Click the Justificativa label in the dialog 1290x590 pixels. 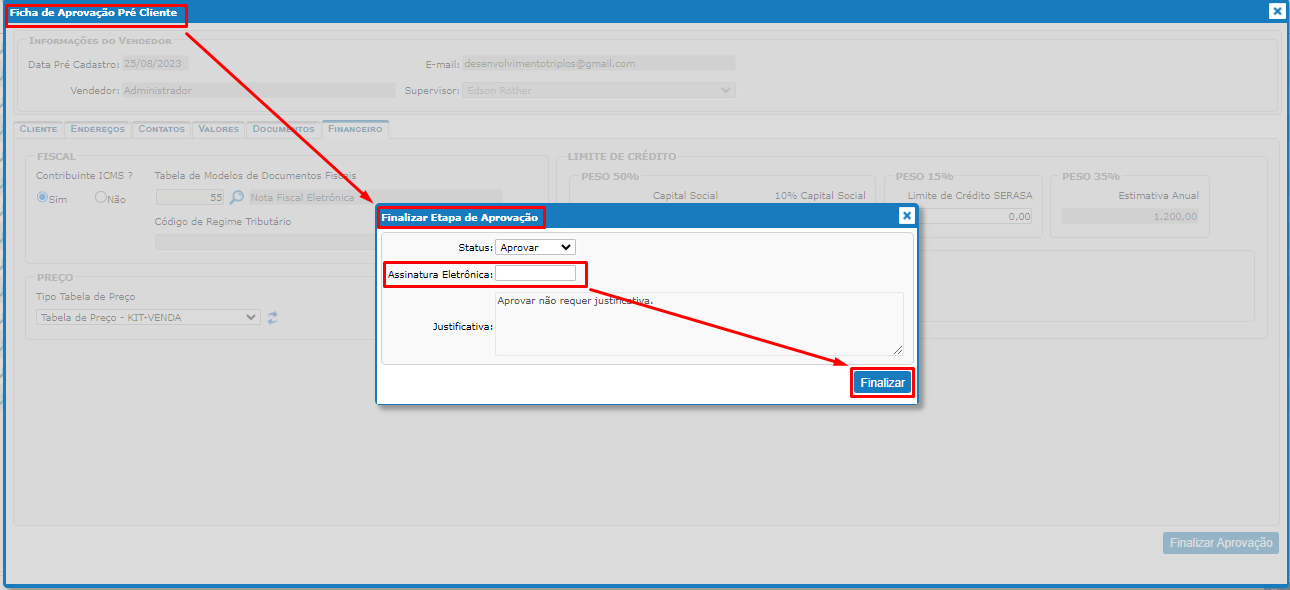[463, 325]
